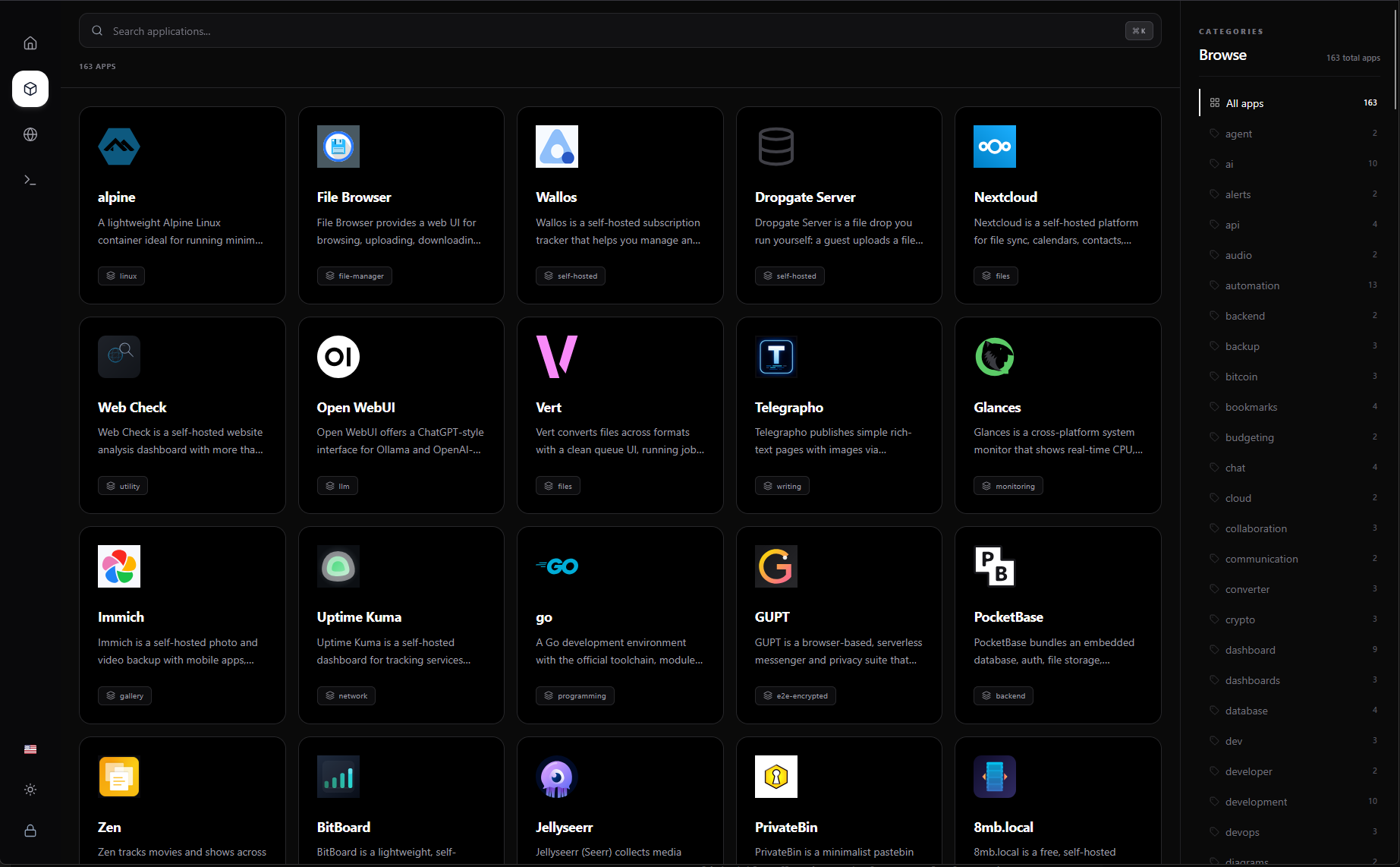Click the monitoring tag on Glances card
This screenshot has width=1400, height=867.
1008,486
